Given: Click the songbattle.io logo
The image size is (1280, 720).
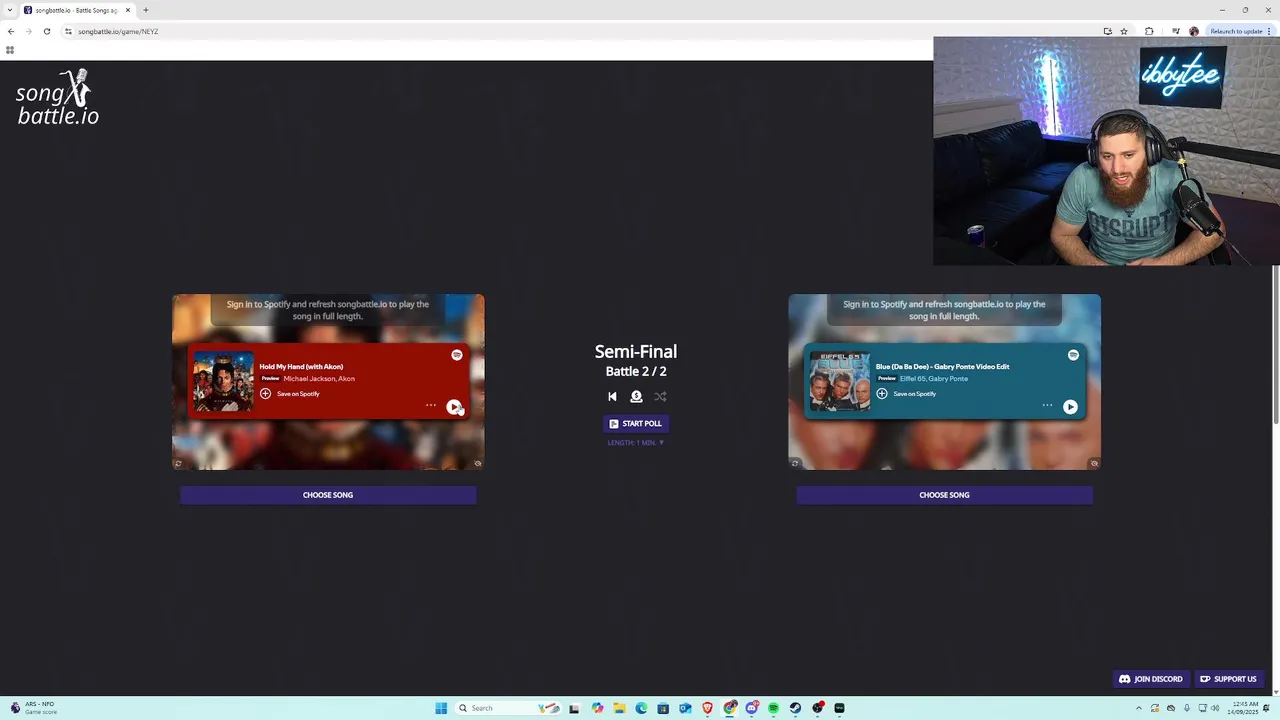Looking at the screenshot, I should click(57, 98).
